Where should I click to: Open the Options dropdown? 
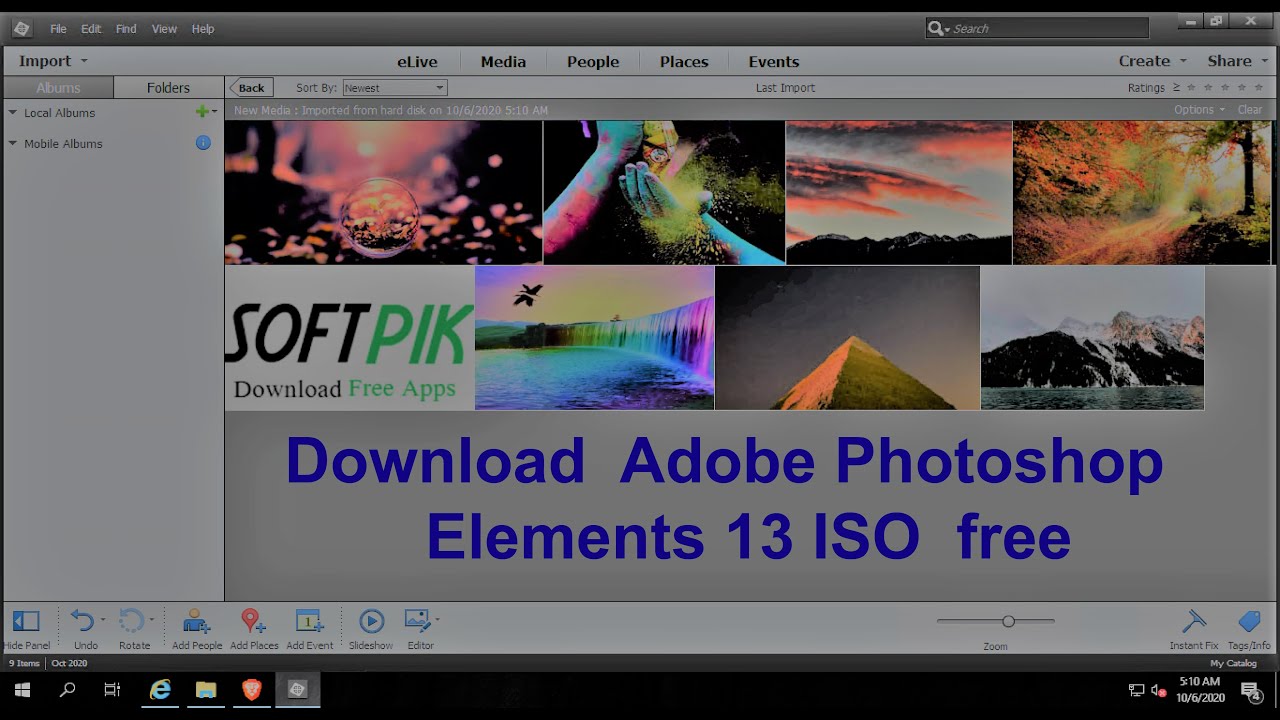click(x=1199, y=110)
